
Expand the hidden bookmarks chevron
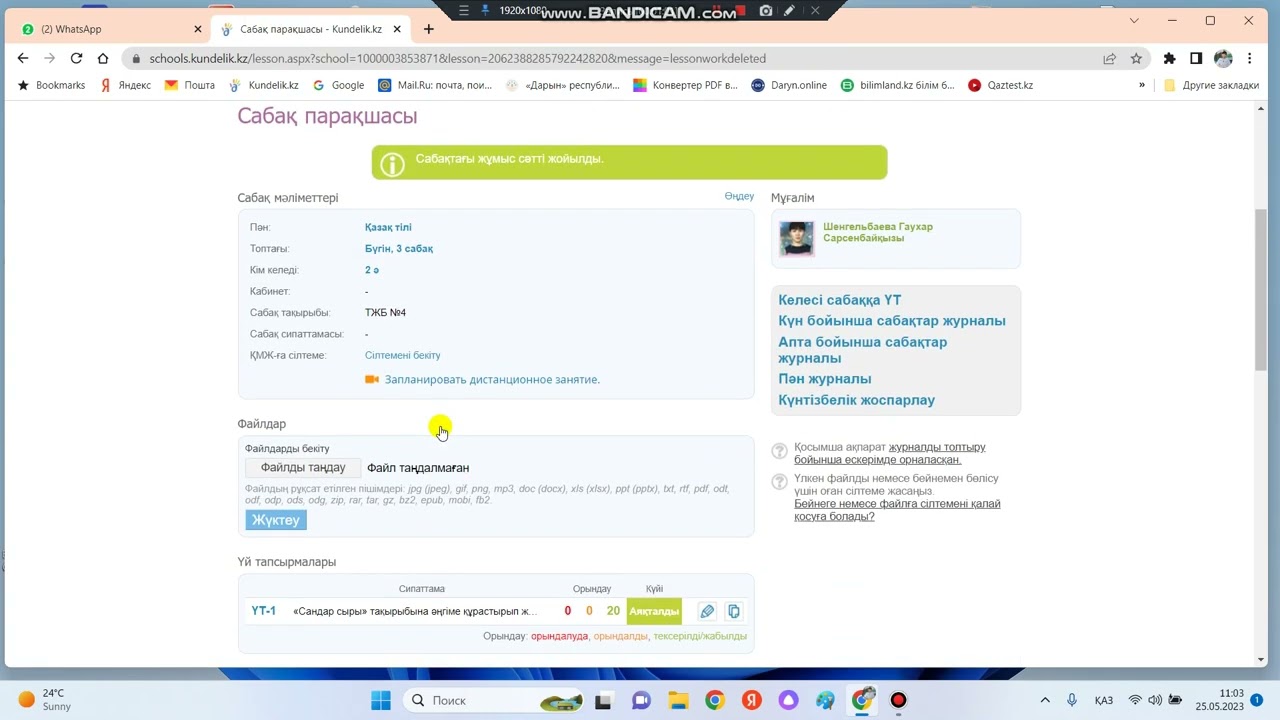(x=1141, y=85)
